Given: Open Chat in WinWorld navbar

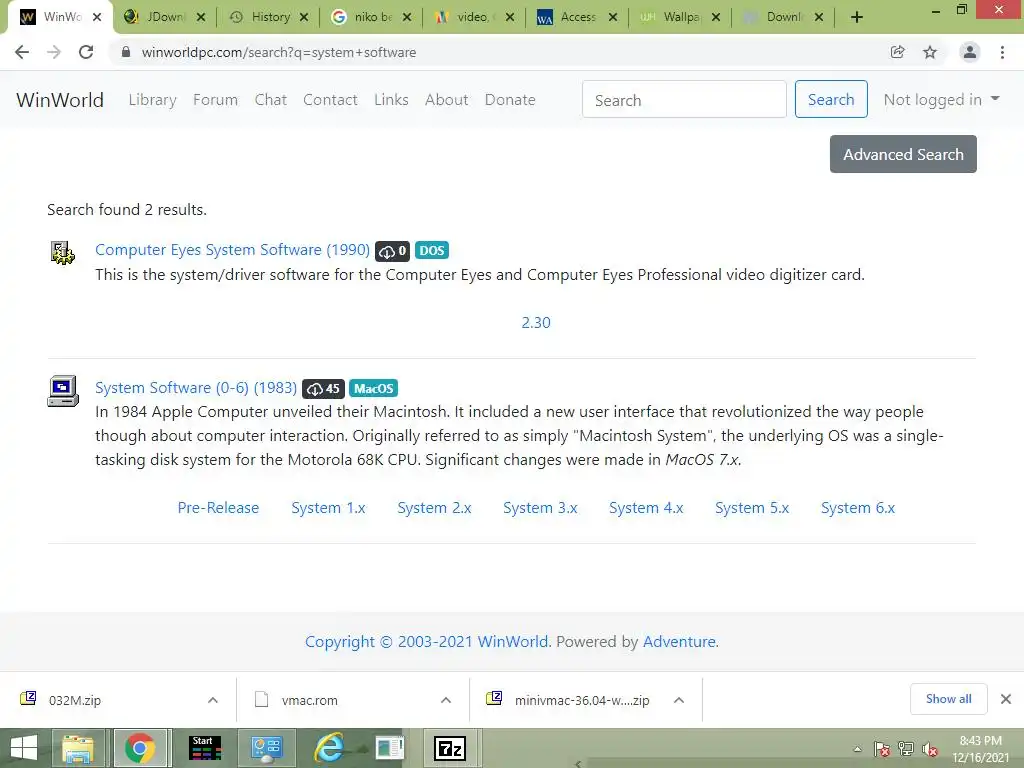Looking at the screenshot, I should point(270,100).
